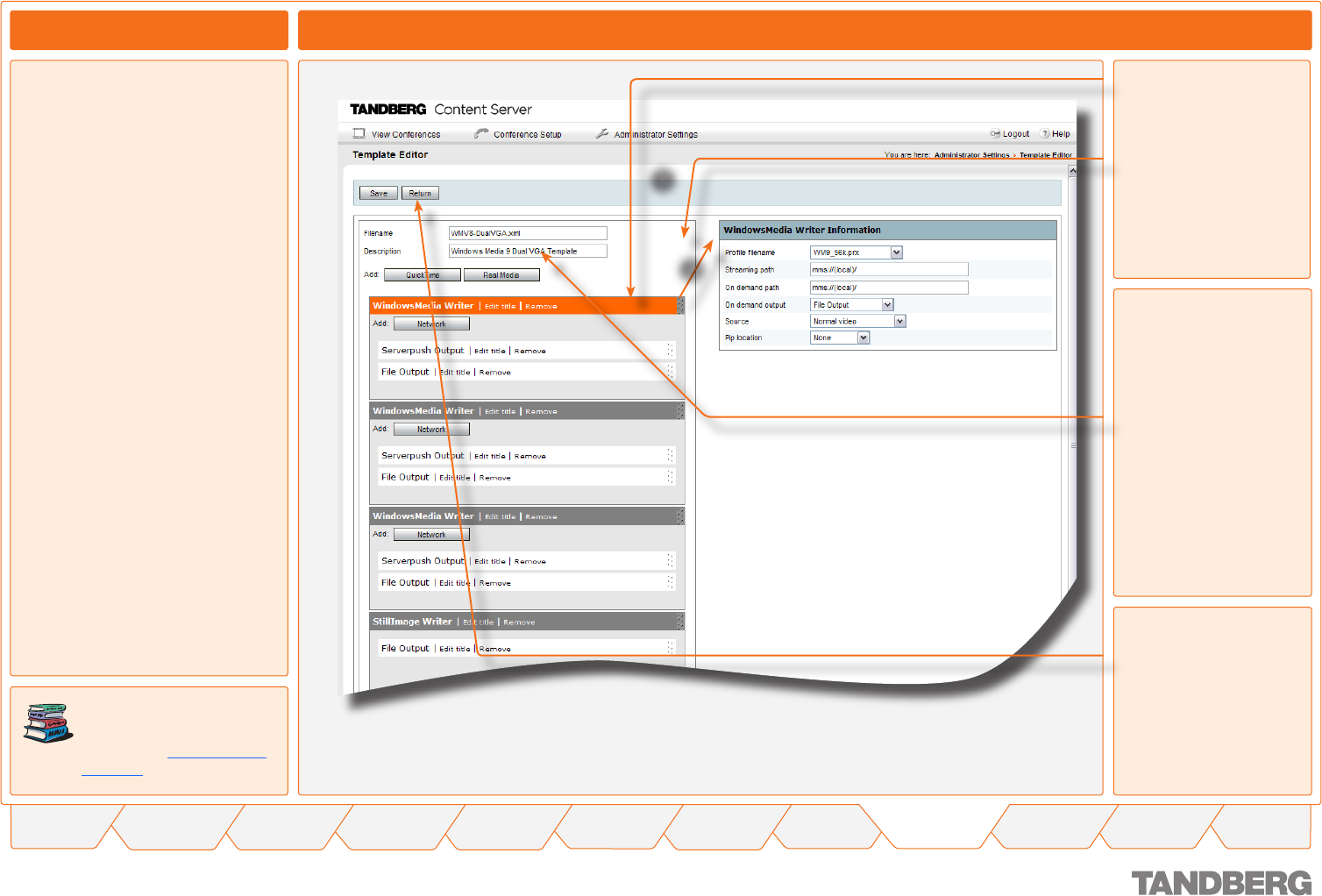The width and height of the screenshot is (1322, 896).
Task: Click the Logout key icon
Action: tap(995, 133)
